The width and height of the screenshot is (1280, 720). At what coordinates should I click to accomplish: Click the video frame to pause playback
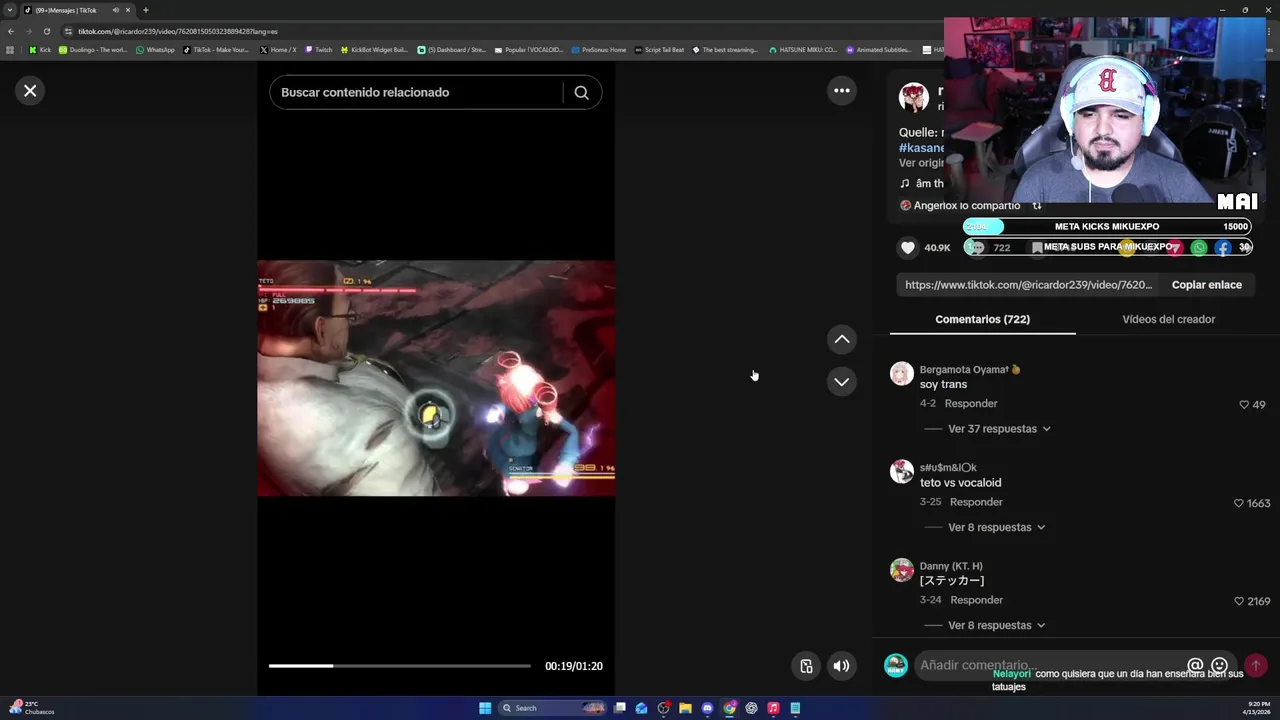(436, 378)
